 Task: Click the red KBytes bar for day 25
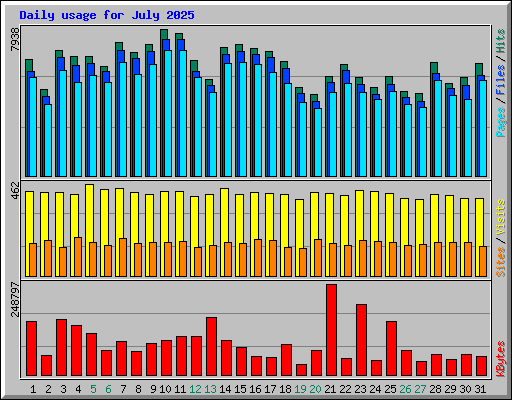391,349
